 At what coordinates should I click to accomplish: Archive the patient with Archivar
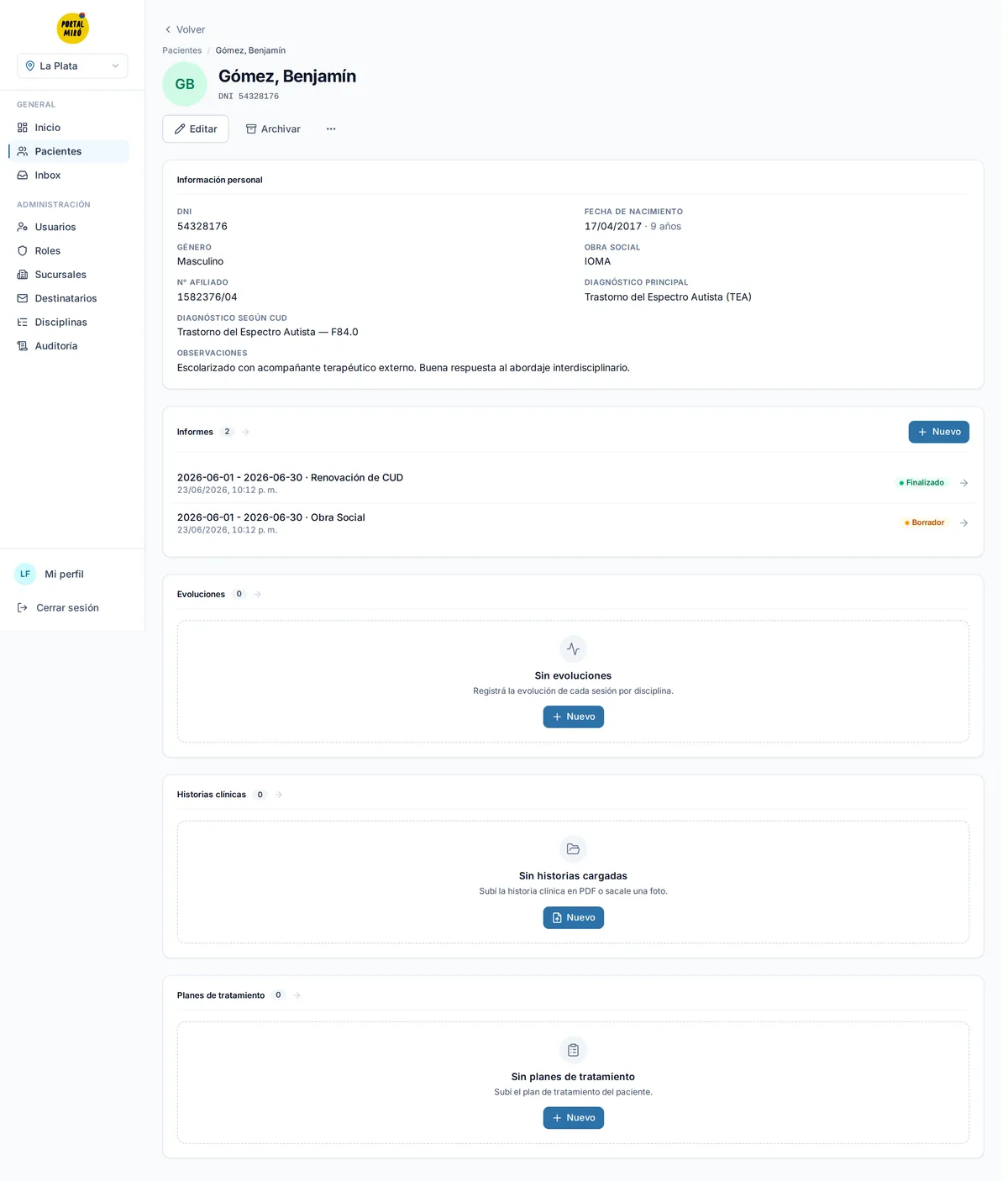point(273,129)
